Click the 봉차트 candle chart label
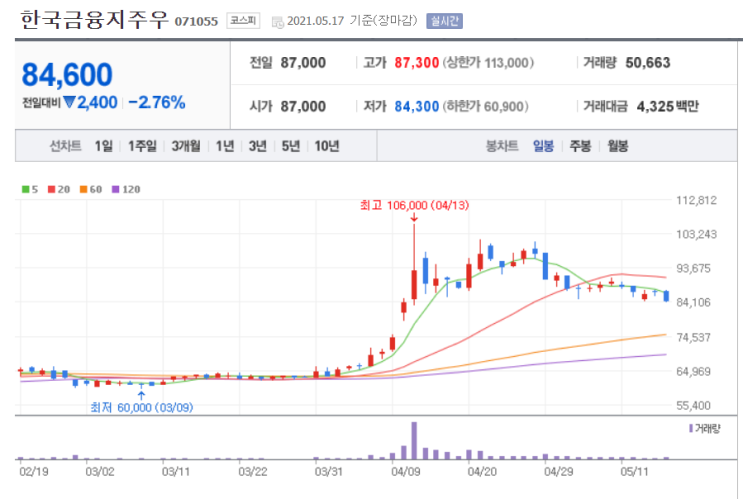Screen dimensions: 743x499 502,146
